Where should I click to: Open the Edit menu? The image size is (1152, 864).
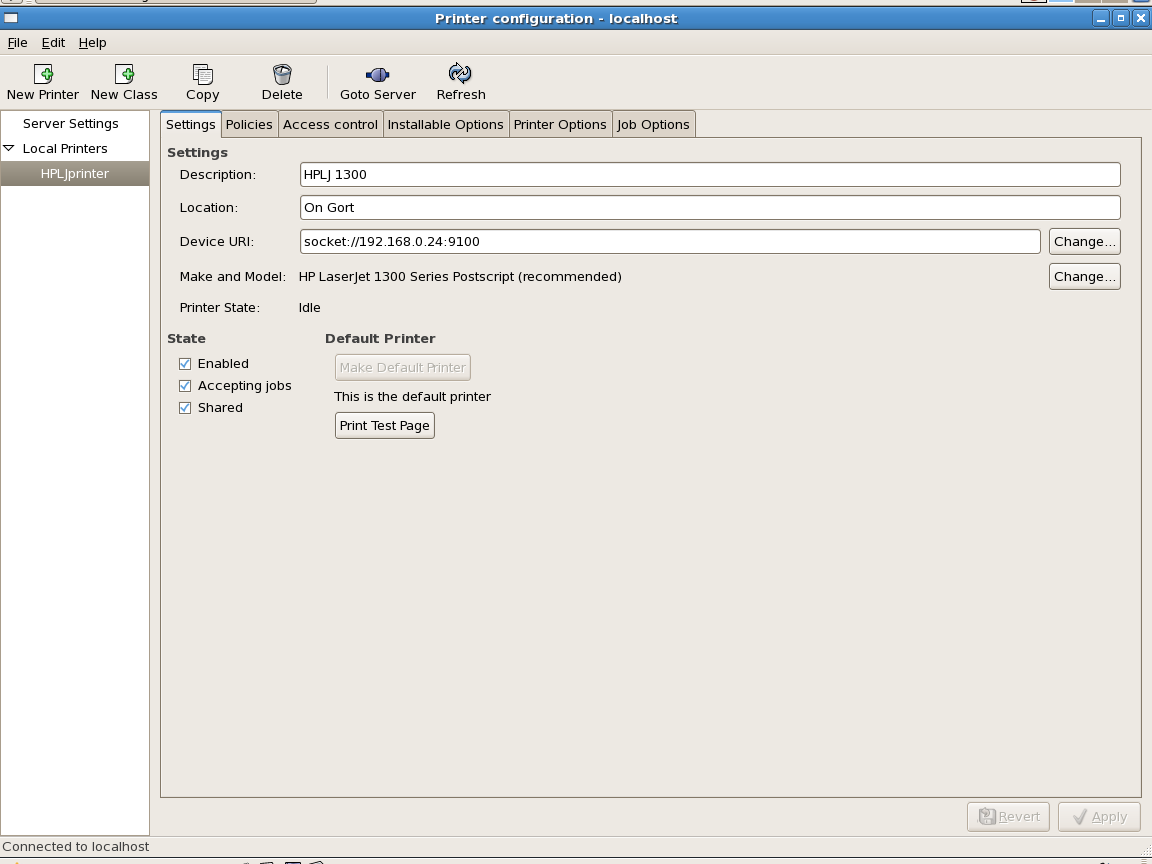(x=53, y=43)
